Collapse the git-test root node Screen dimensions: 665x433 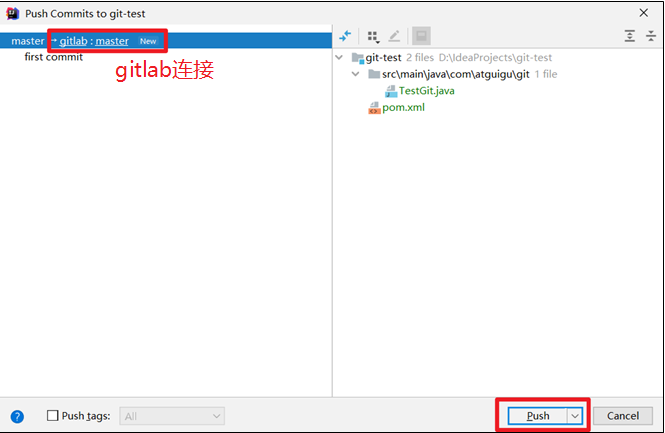click(339, 57)
